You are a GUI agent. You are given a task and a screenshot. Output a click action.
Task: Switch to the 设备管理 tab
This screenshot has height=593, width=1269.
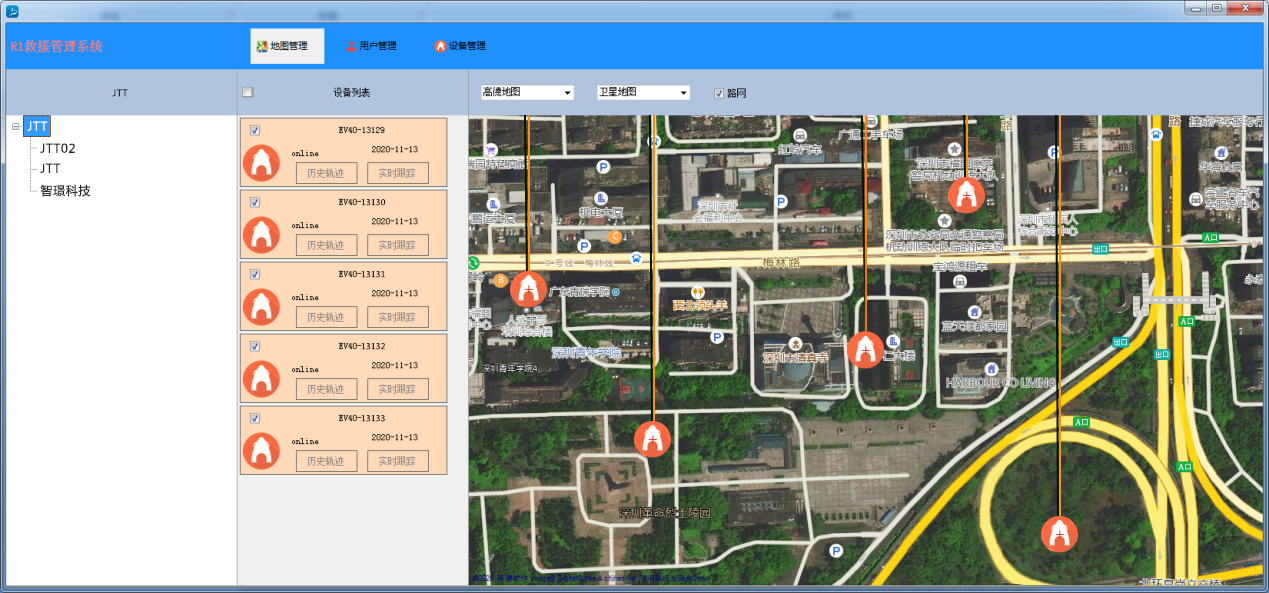tap(460, 46)
